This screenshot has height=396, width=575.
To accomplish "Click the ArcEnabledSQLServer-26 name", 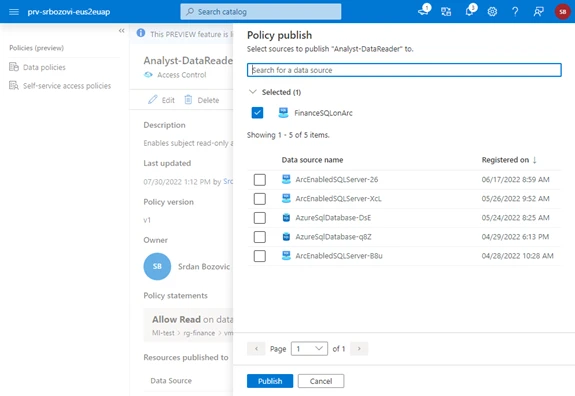I will pyautogui.click(x=337, y=179).
